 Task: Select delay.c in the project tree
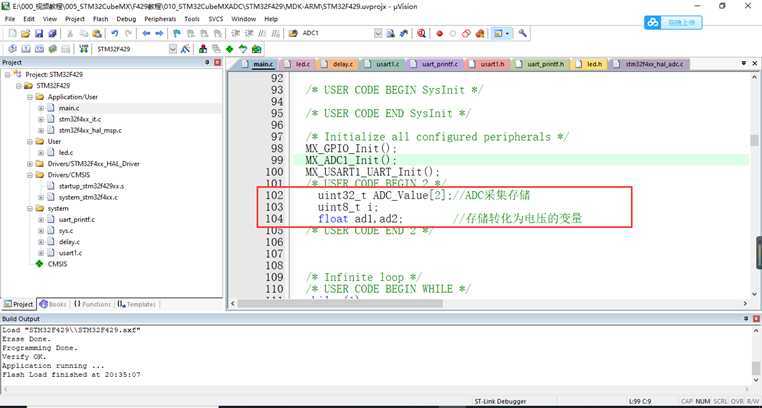pyautogui.click(x=69, y=242)
